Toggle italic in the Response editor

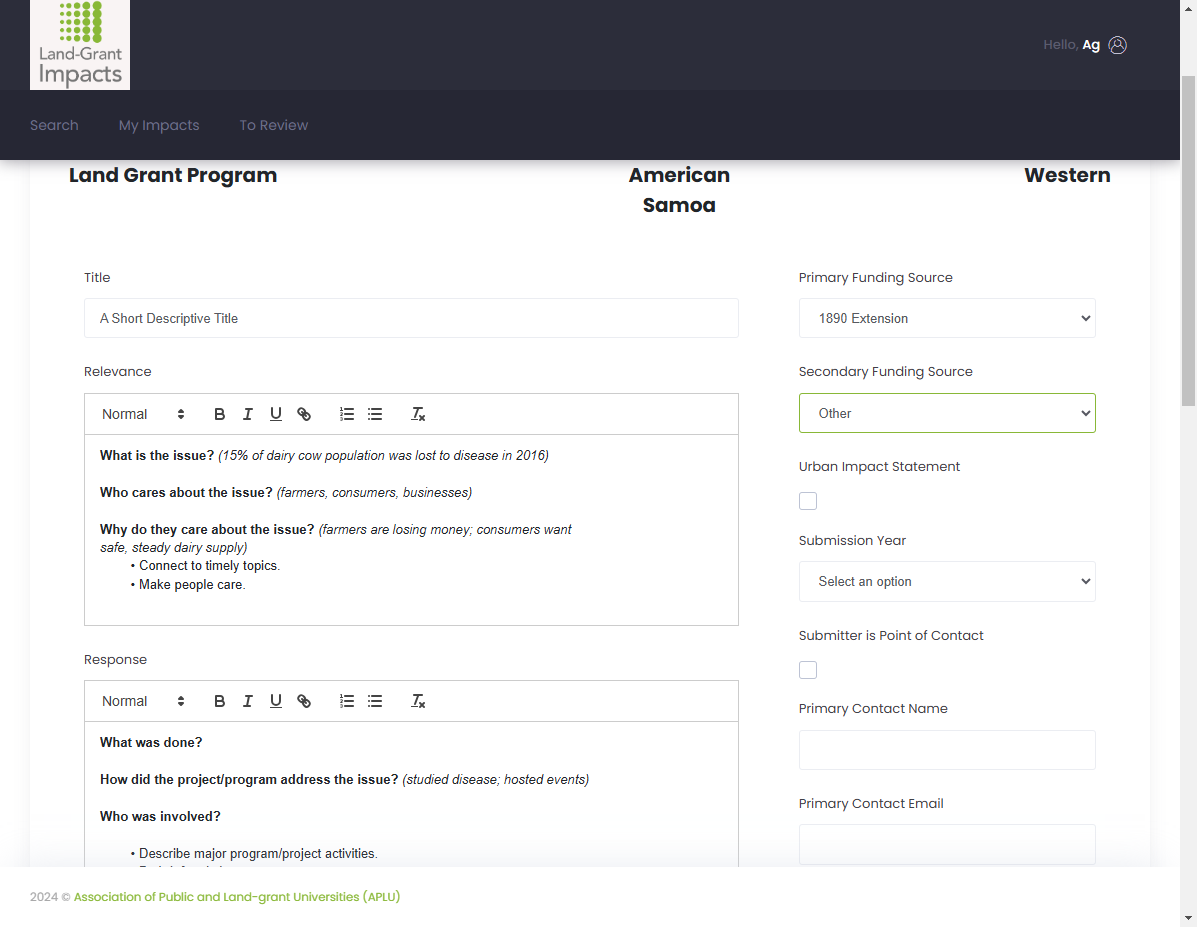(247, 701)
